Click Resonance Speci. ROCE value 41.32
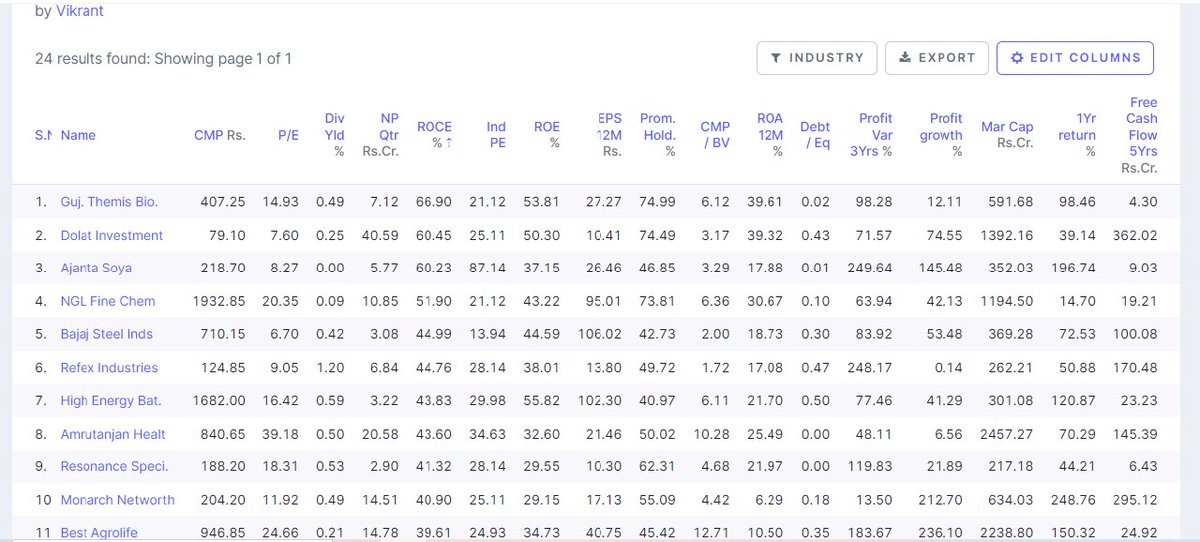The image size is (1200, 542). point(434,467)
